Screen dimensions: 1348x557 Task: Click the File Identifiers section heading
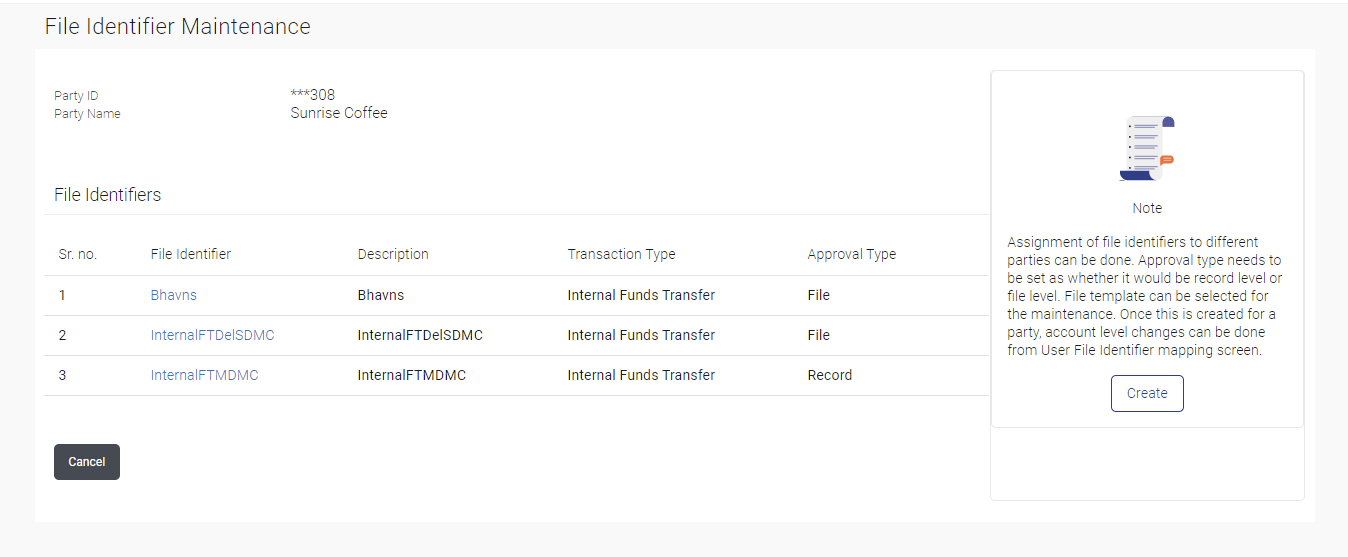coord(108,195)
